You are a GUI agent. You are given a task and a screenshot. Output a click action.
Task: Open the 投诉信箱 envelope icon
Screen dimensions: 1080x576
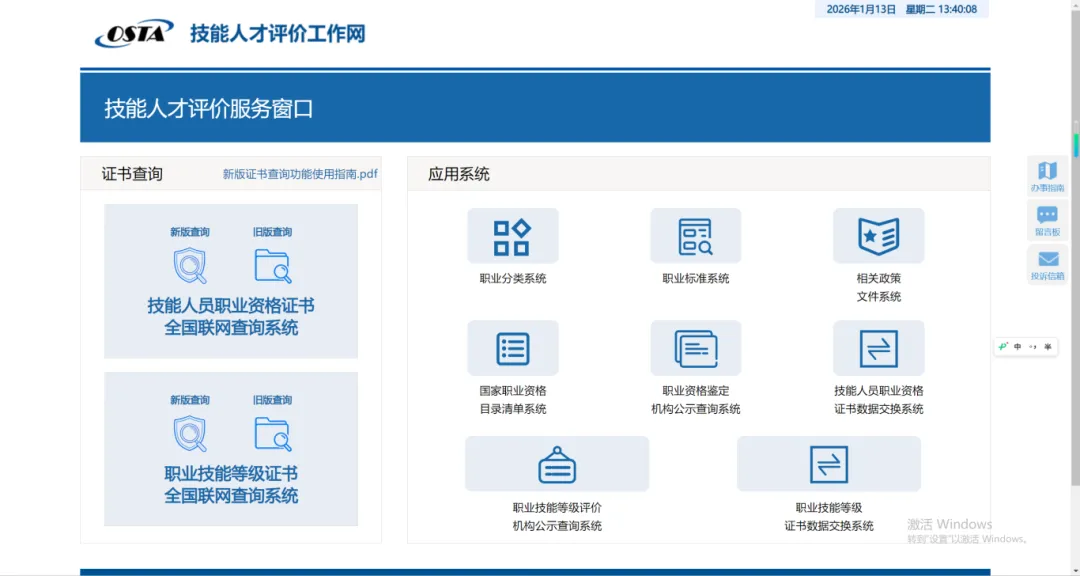click(x=1048, y=265)
